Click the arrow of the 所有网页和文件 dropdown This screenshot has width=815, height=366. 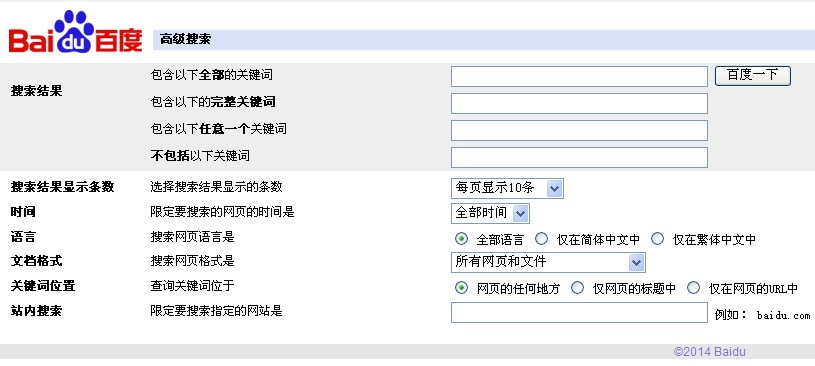pos(636,262)
